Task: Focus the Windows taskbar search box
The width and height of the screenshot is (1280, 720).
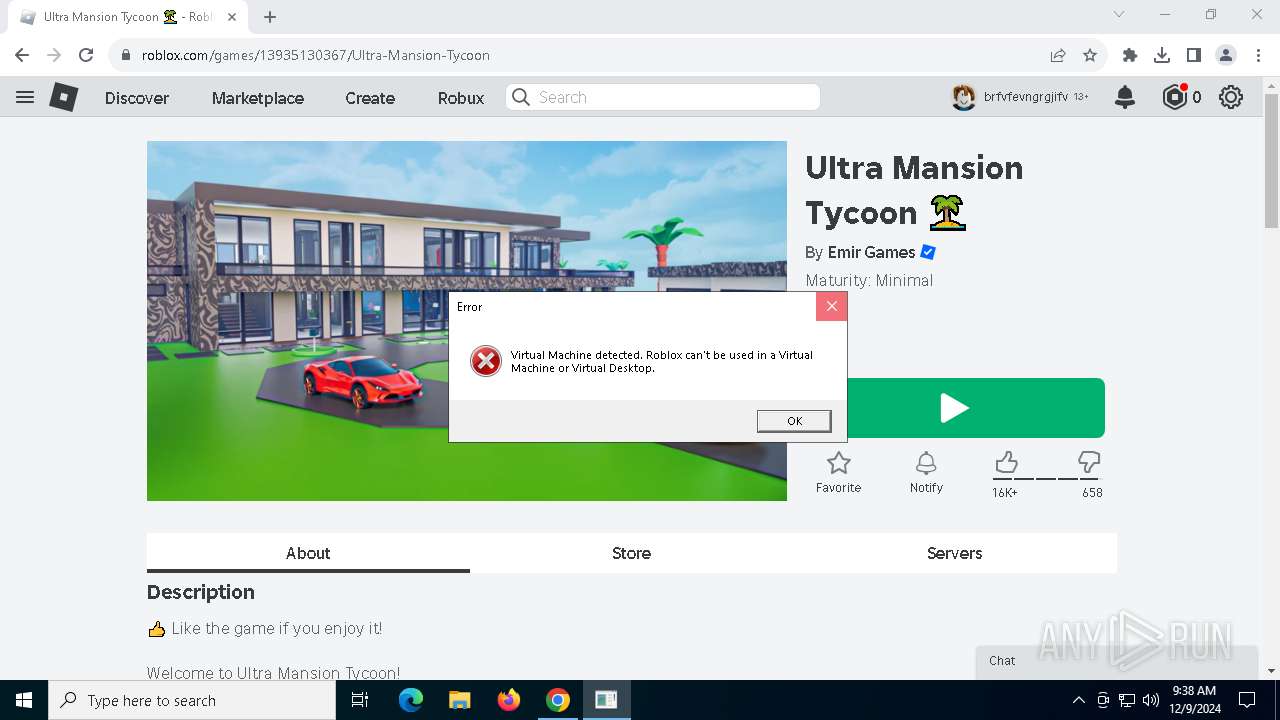Action: tap(192, 700)
